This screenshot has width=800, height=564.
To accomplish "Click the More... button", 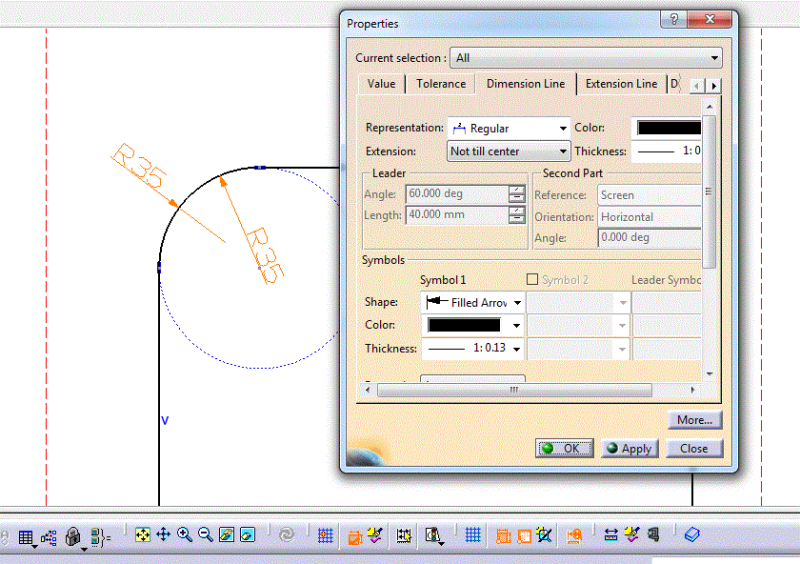I will 694,420.
